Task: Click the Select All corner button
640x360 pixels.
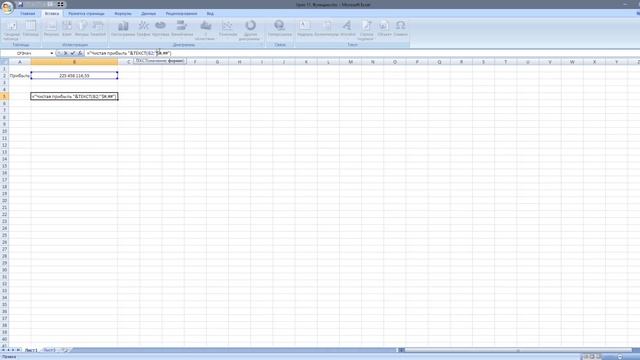Action: 4,62
